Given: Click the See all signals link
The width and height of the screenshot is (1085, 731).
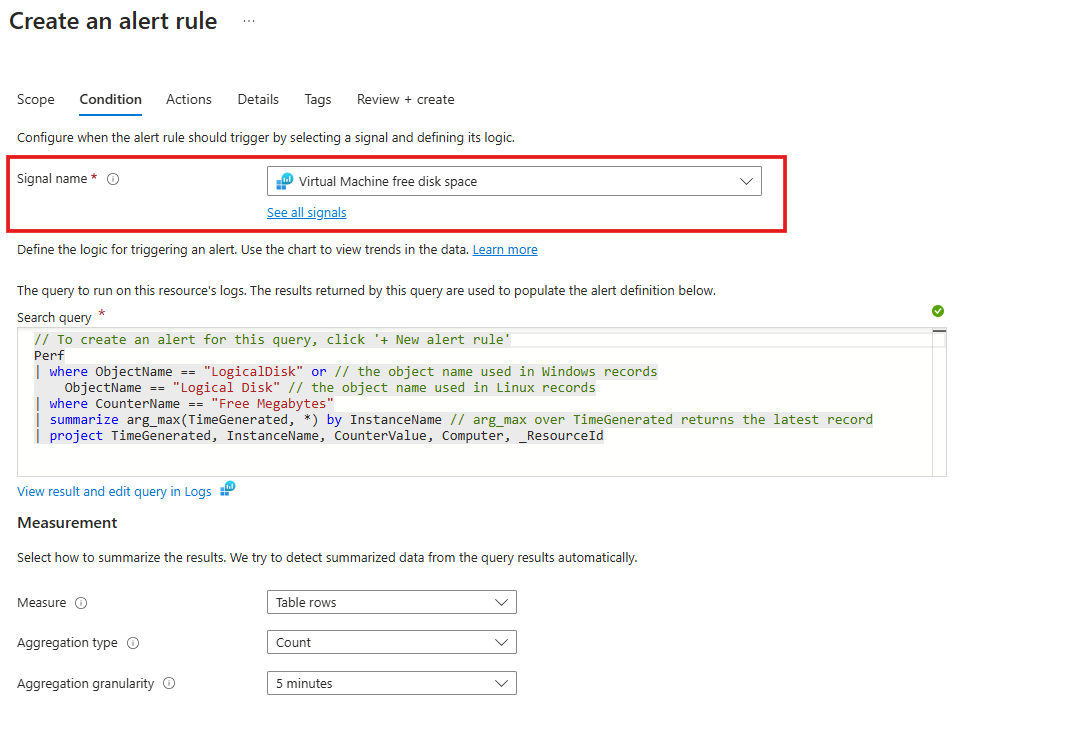Looking at the screenshot, I should pos(307,213).
